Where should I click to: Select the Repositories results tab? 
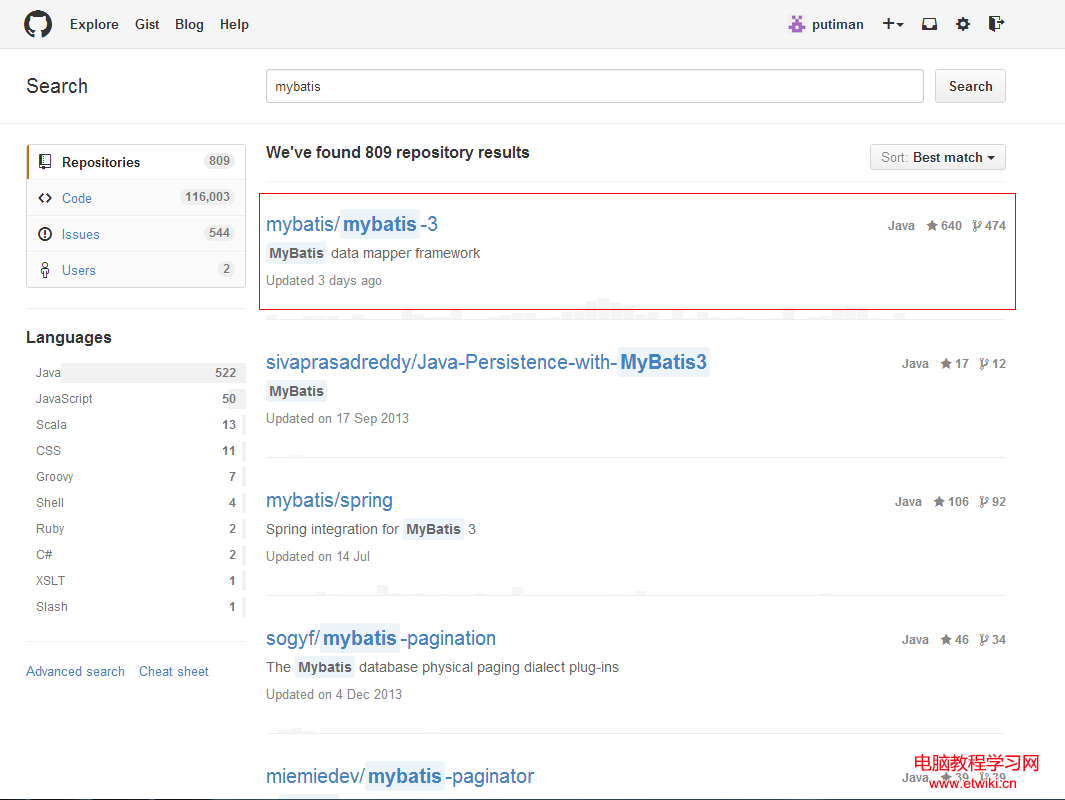click(x=136, y=162)
